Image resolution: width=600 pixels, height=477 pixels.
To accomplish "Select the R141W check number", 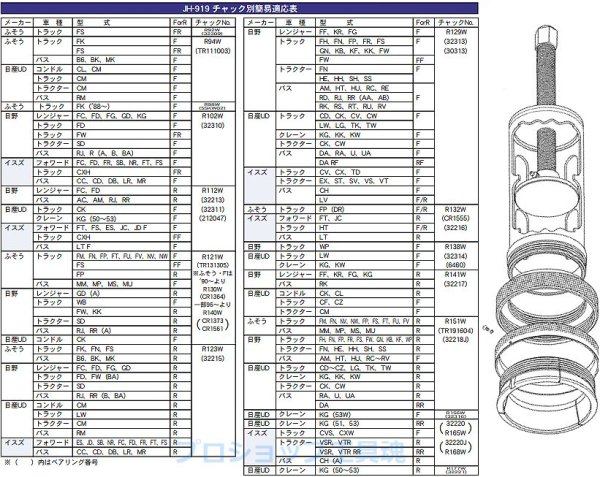I will pyautogui.click(x=455, y=273).
